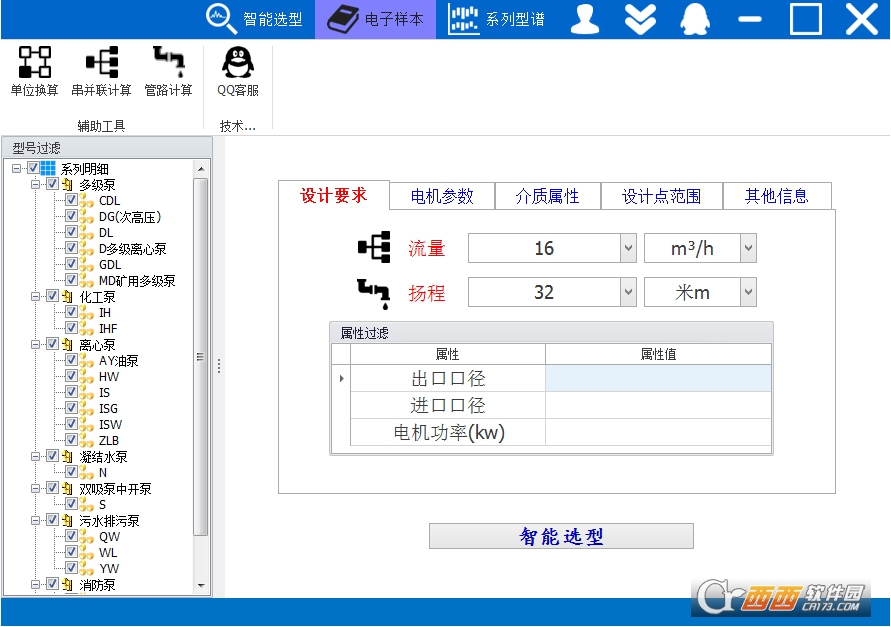Image resolution: width=891 pixels, height=627 pixels.
Task: Toggle the ISW series checkbox
Action: 72,425
